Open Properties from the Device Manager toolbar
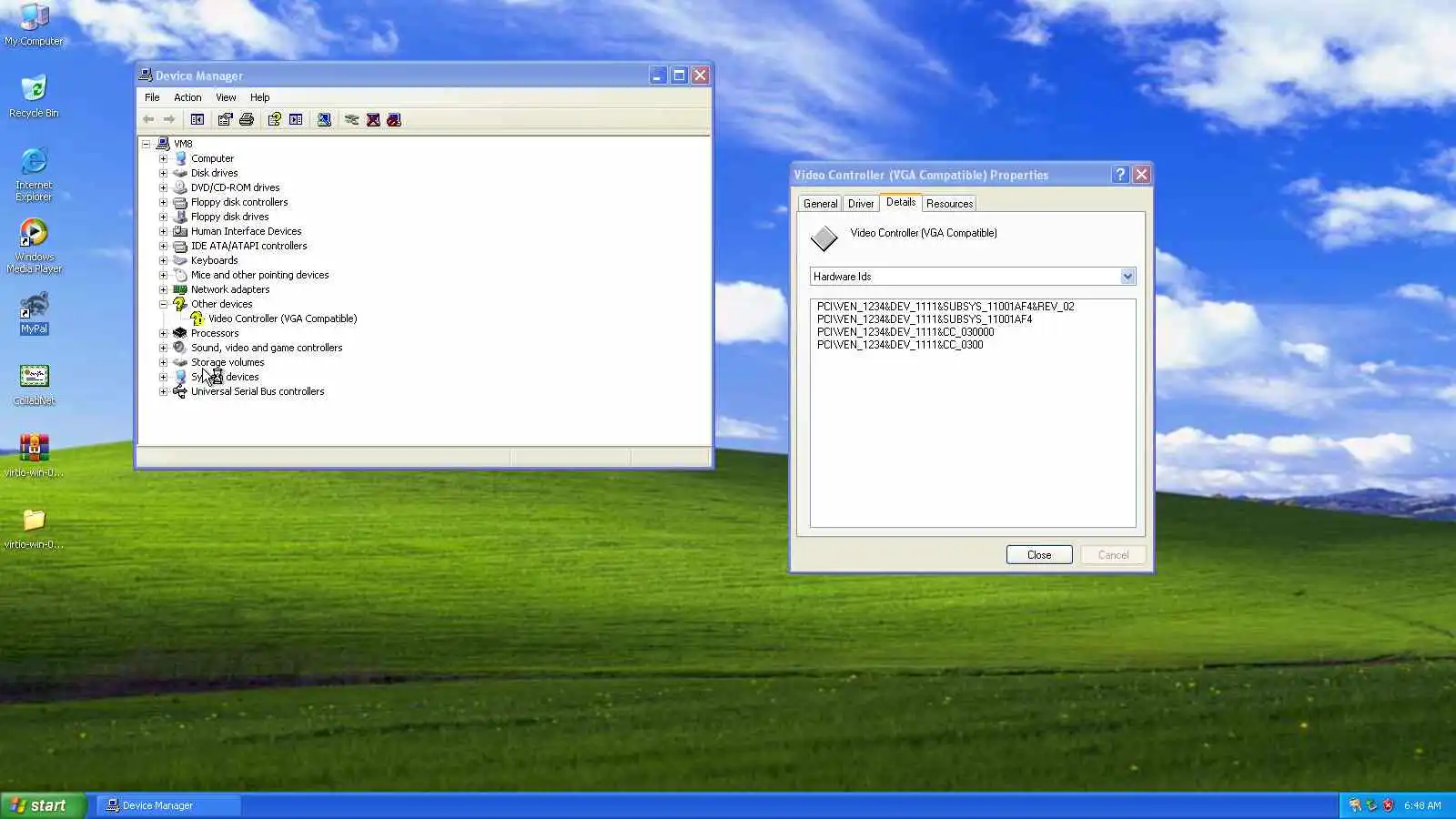The height and width of the screenshot is (819, 1456). (x=225, y=119)
